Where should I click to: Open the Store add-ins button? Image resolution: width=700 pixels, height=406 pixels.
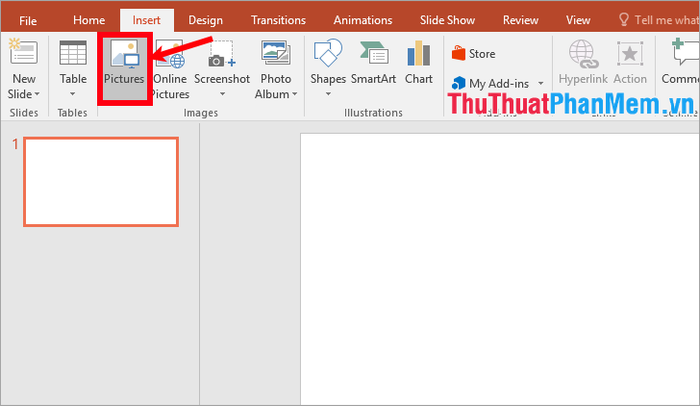pyautogui.click(x=473, y=54)
